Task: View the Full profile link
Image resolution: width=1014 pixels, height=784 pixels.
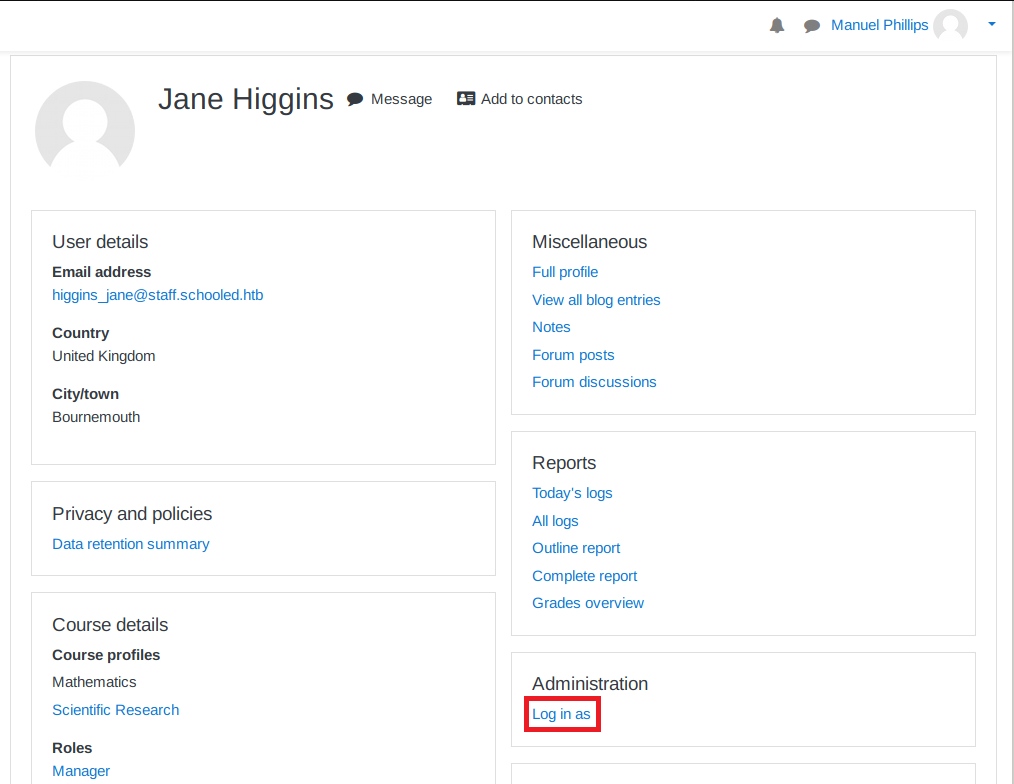Action: [x=565, y=272]
